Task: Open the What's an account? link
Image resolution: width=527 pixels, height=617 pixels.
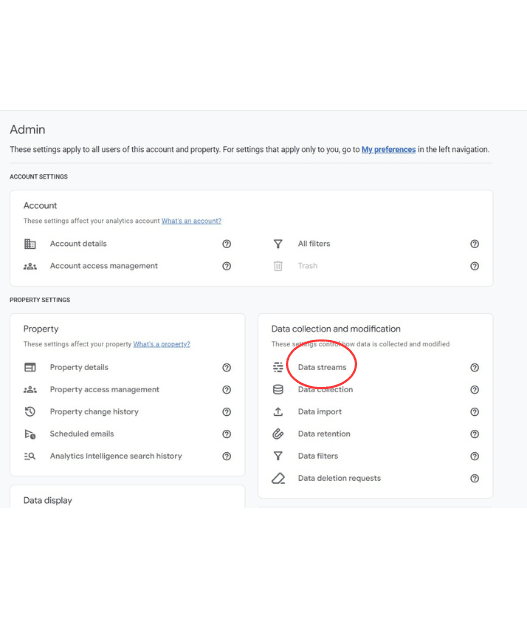Action: point(191,221)
